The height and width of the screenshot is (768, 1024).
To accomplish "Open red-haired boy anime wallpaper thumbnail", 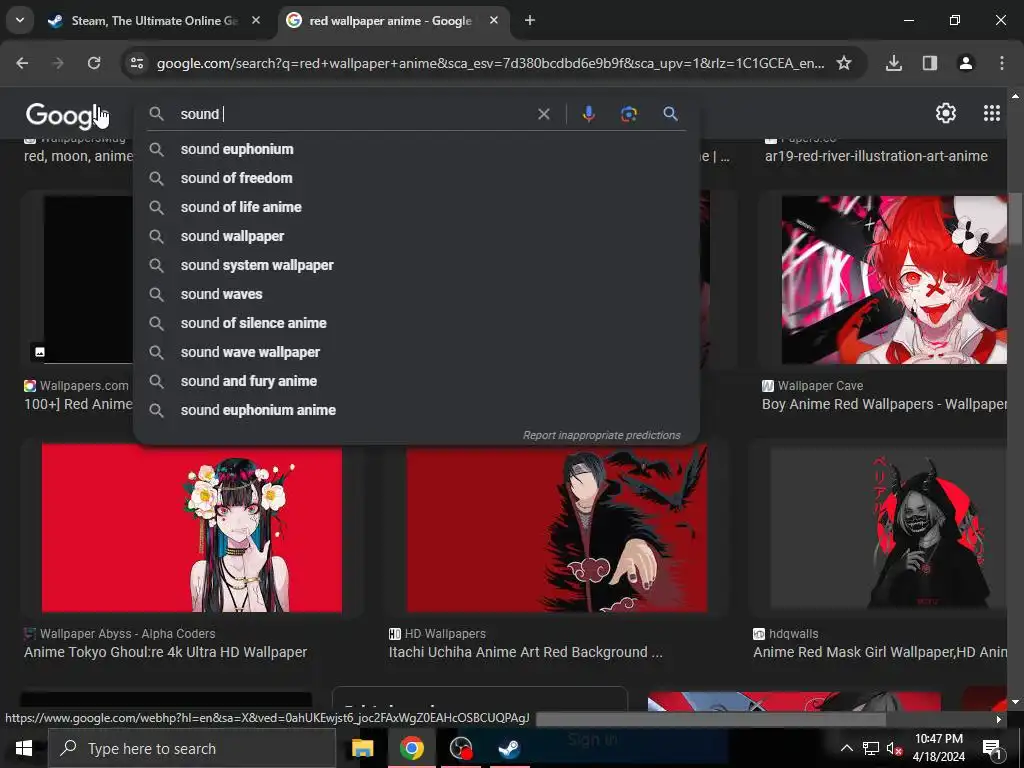I will (894, 280).
